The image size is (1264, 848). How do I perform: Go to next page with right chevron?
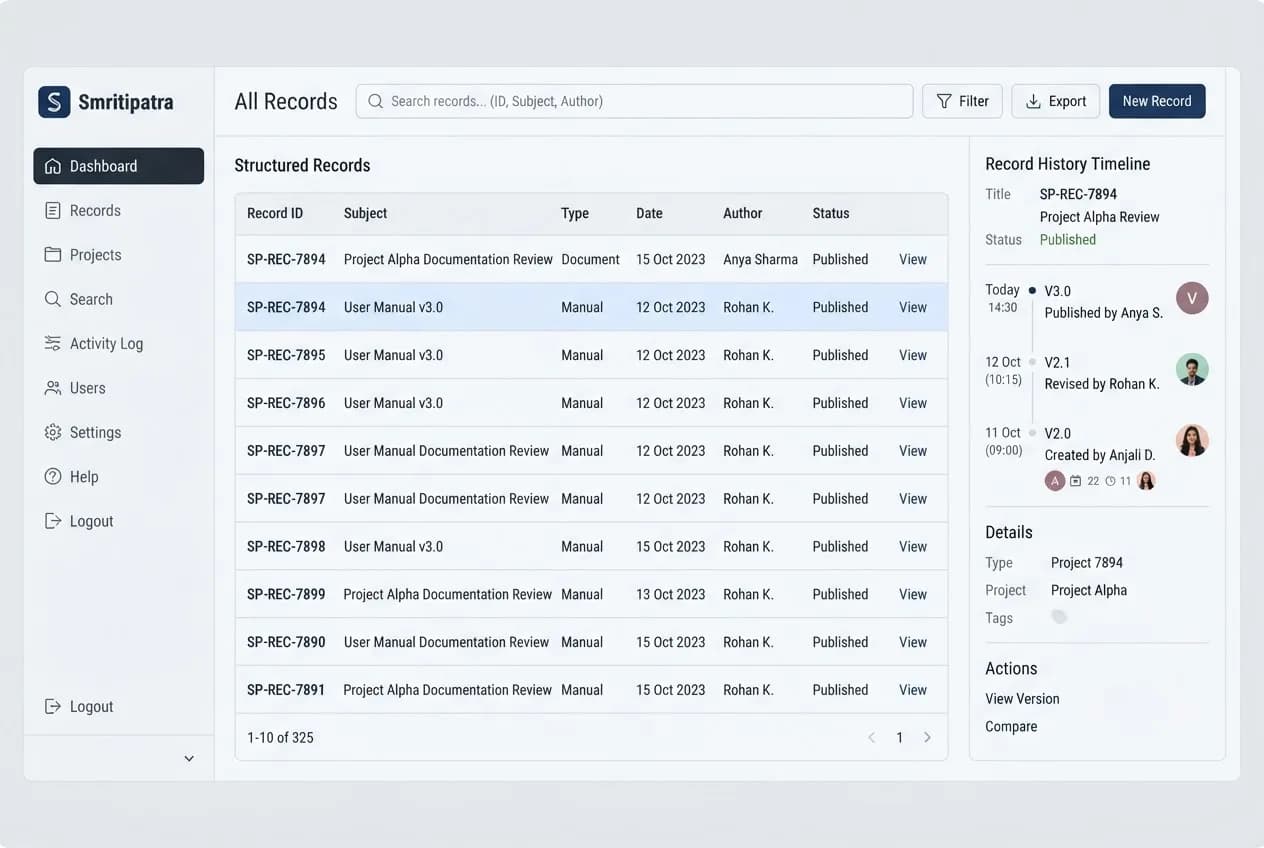pos(927,738)
